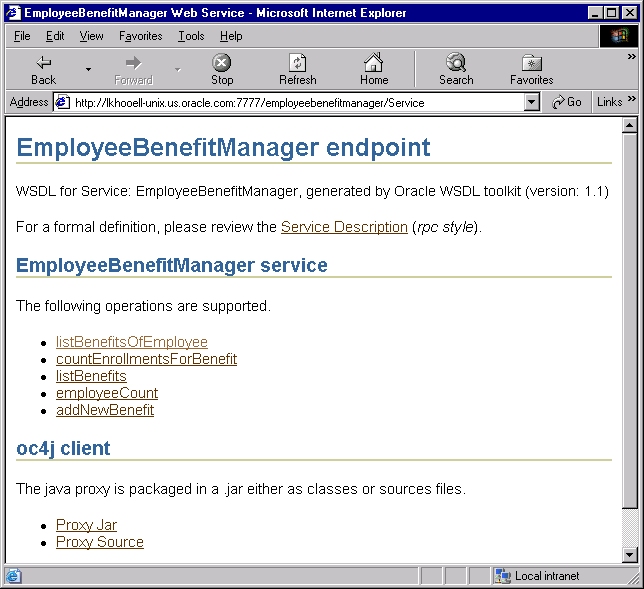Open the Service Description link

click(x=344, y=227)
